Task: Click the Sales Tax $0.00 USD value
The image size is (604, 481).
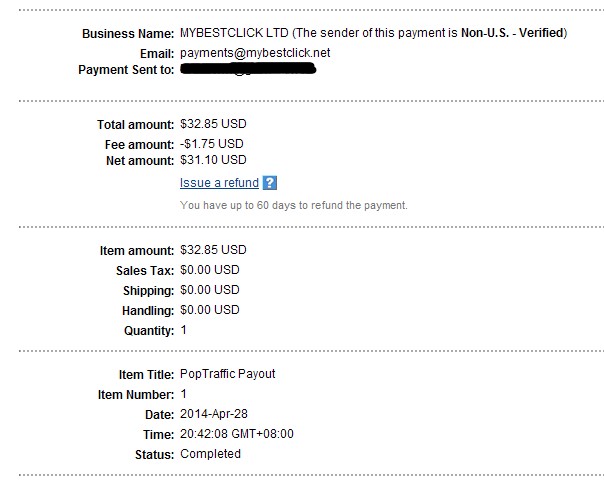Action: [x=210, y=270]
